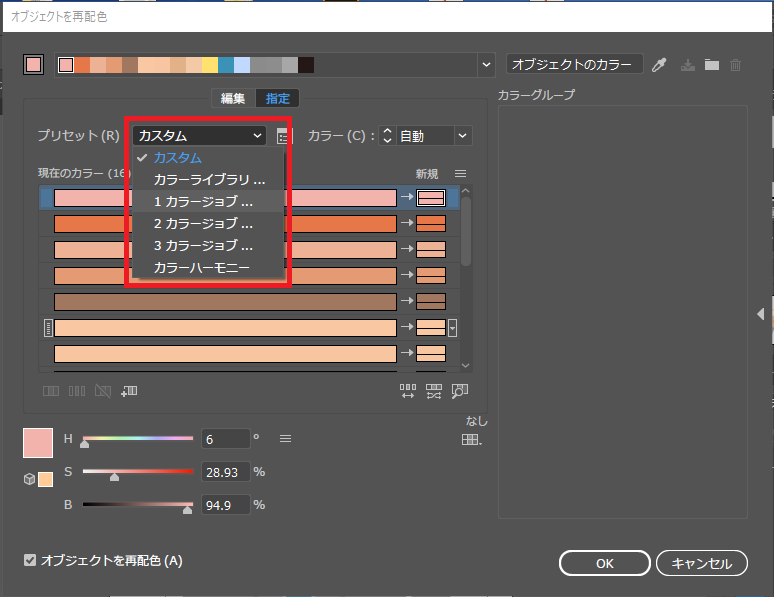
Task: Click the small in-gamut peach swatch
Action: click(45, 479)
